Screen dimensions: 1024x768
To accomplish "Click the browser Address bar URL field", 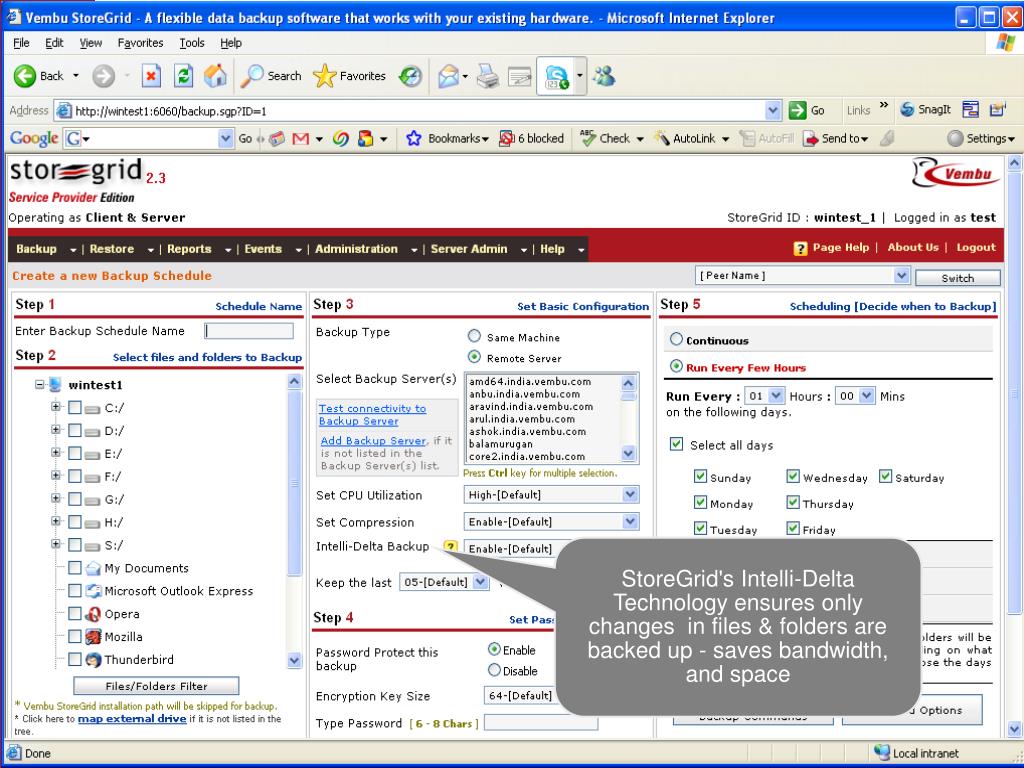I will (x=419, y=110).
